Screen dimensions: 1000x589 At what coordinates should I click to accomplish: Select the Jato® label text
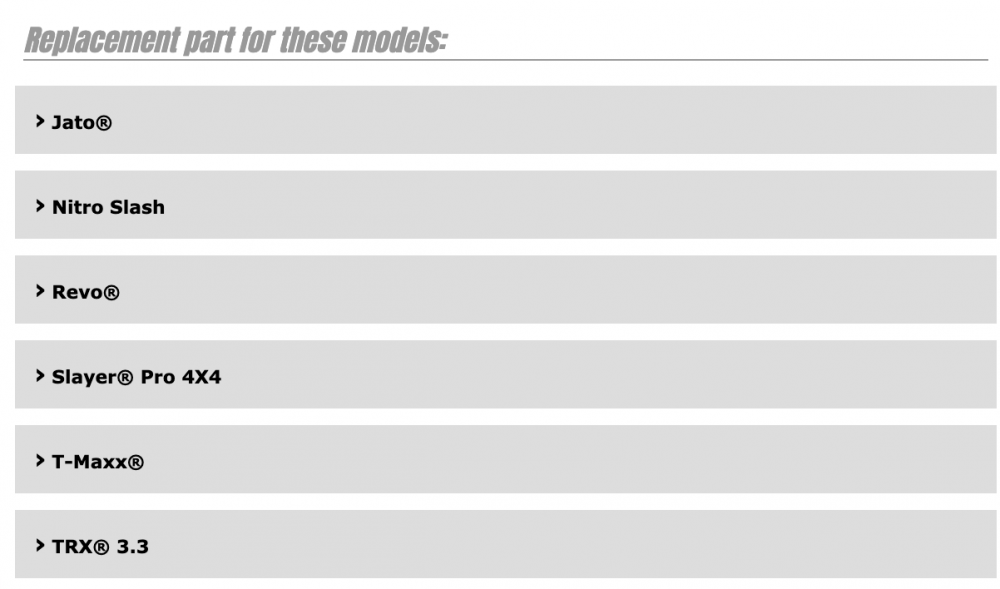pyautogui.click(x=82, y=122)
